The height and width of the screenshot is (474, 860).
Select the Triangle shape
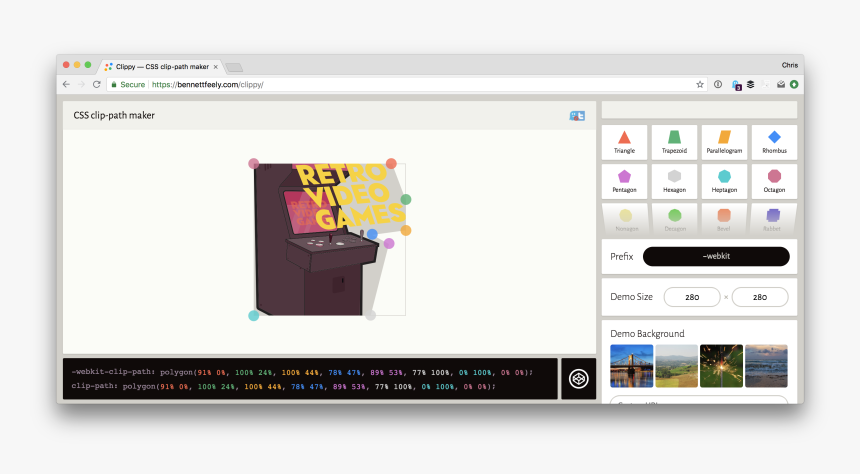(x=624, y=143)
